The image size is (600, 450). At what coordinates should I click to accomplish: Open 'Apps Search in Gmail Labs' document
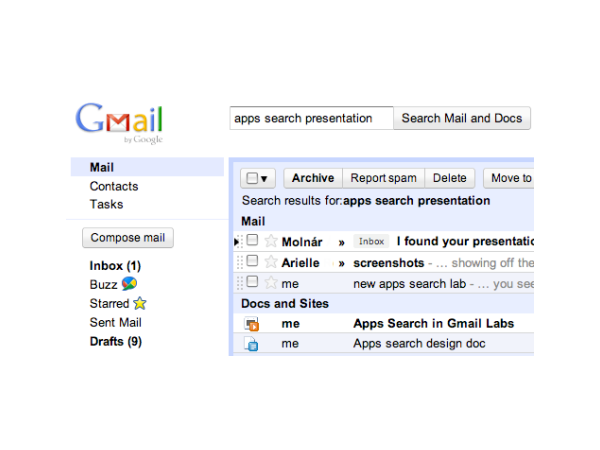(434, 324)
